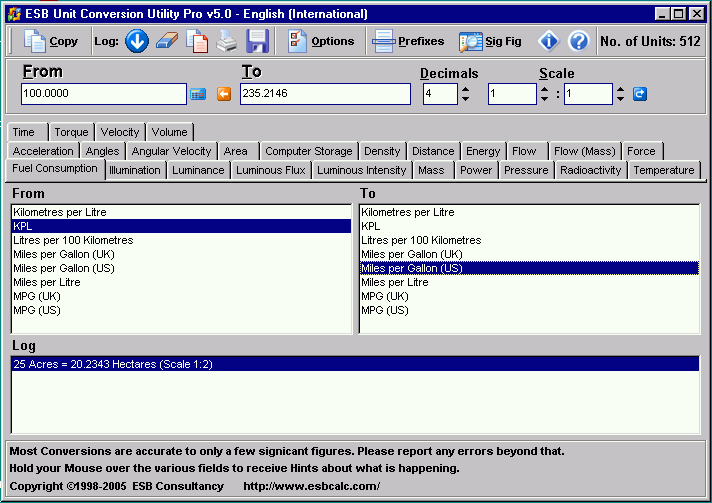
Task: Choose Kilometres per Litre in the From list
Action: click(x=181, y=212)
